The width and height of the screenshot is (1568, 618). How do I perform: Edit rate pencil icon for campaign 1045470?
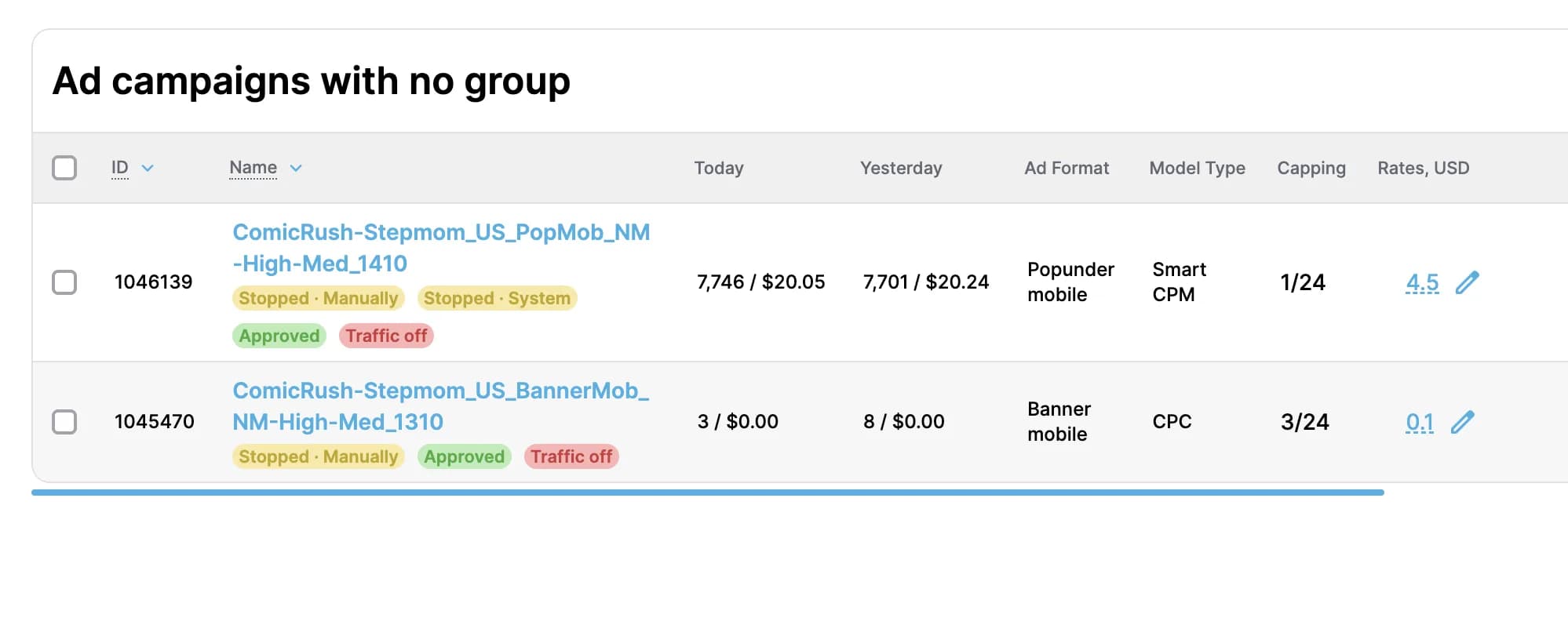coord(1462,422)
